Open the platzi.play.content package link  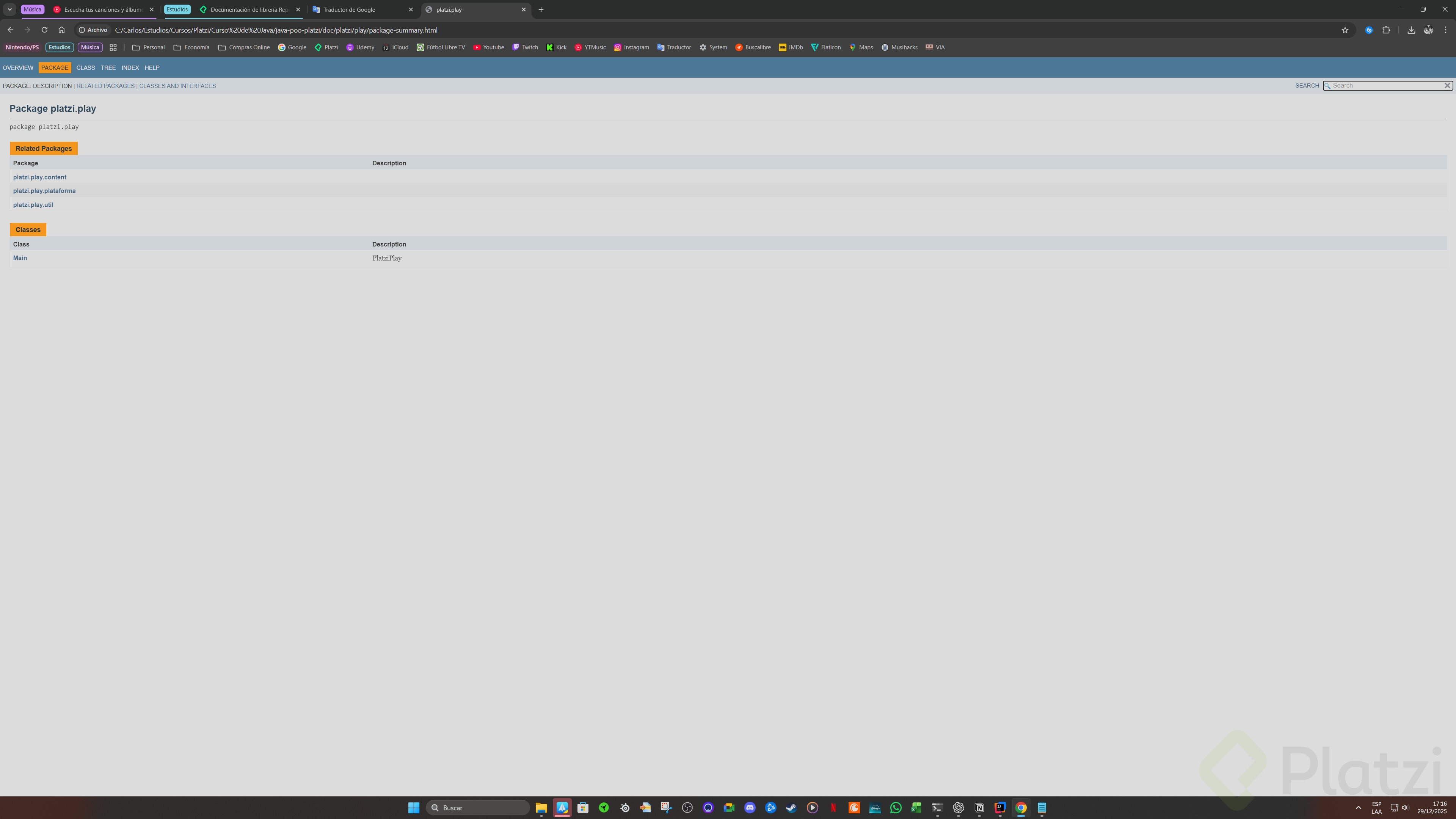pos(39,177)
